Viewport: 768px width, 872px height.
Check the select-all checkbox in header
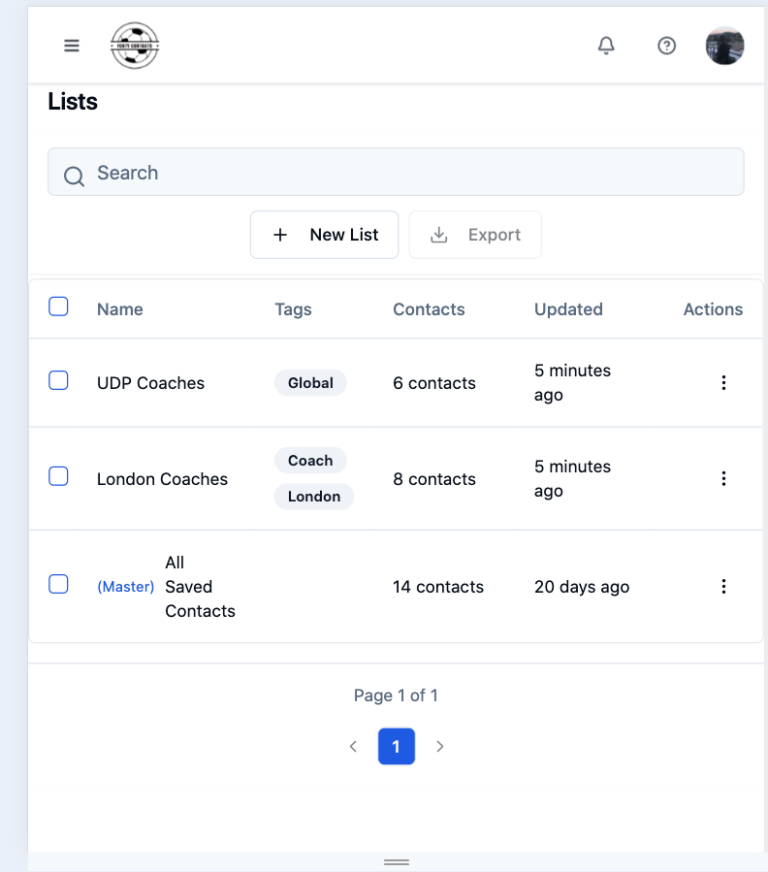coord(58,307)
